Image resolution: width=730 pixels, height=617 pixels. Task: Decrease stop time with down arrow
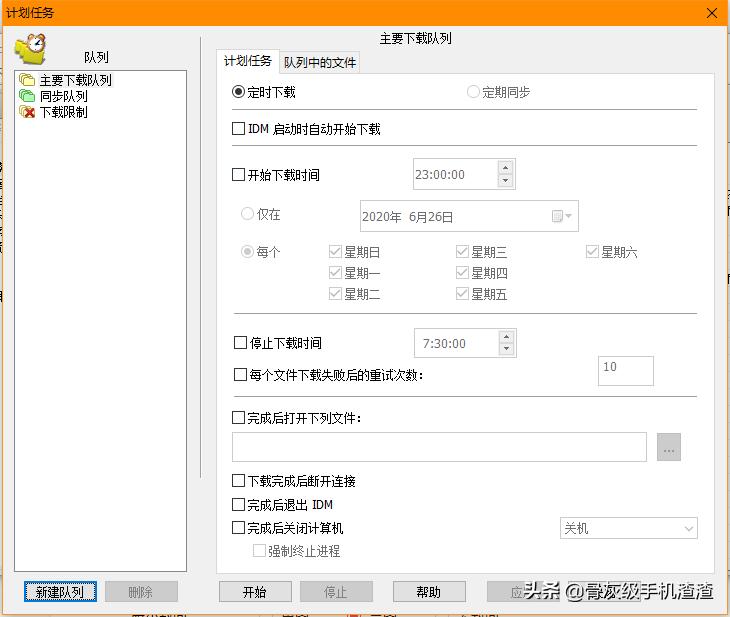point(507,349)
